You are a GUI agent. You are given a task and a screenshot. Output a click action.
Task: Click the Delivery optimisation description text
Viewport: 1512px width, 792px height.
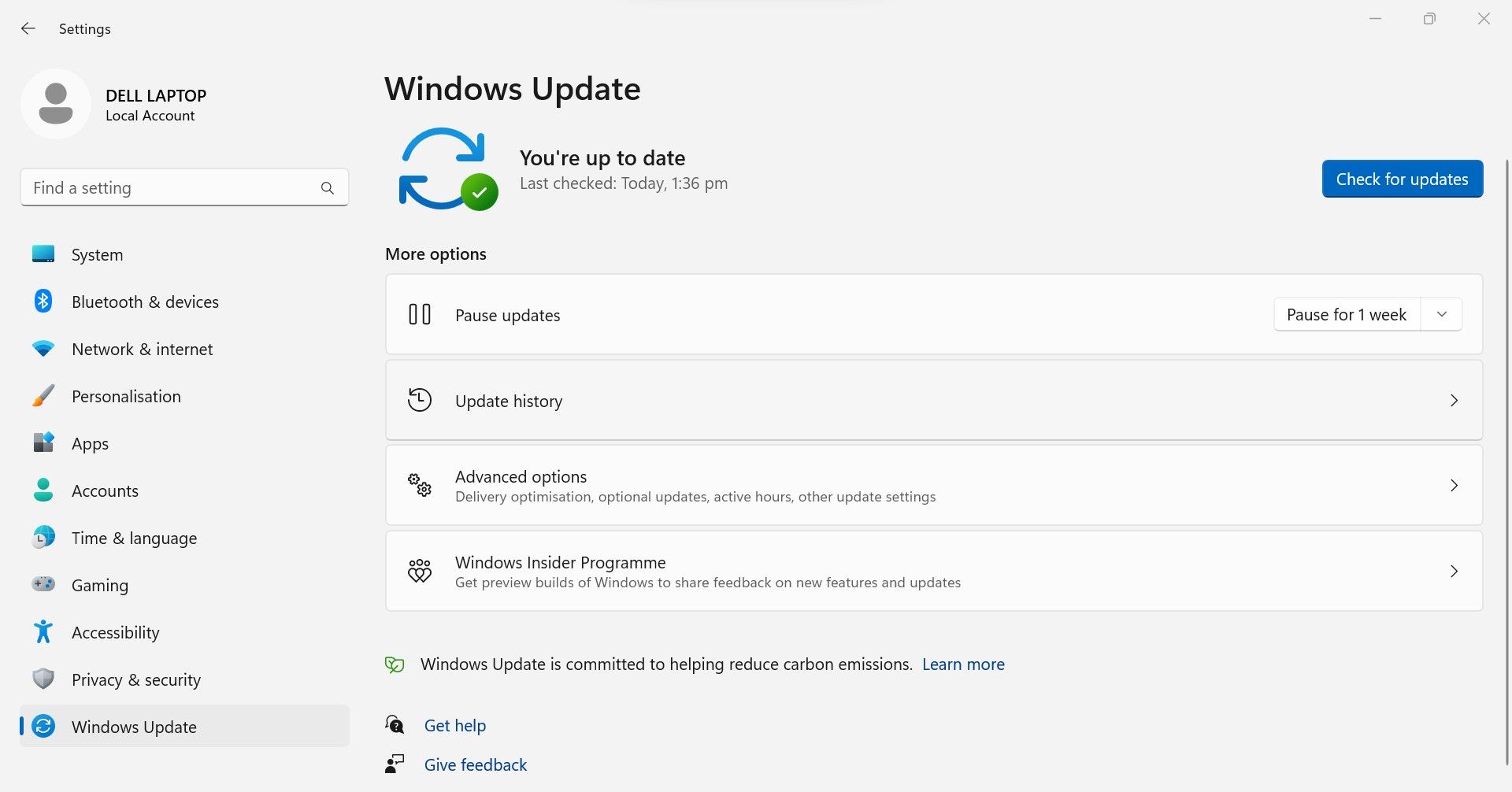pos(695,497)
